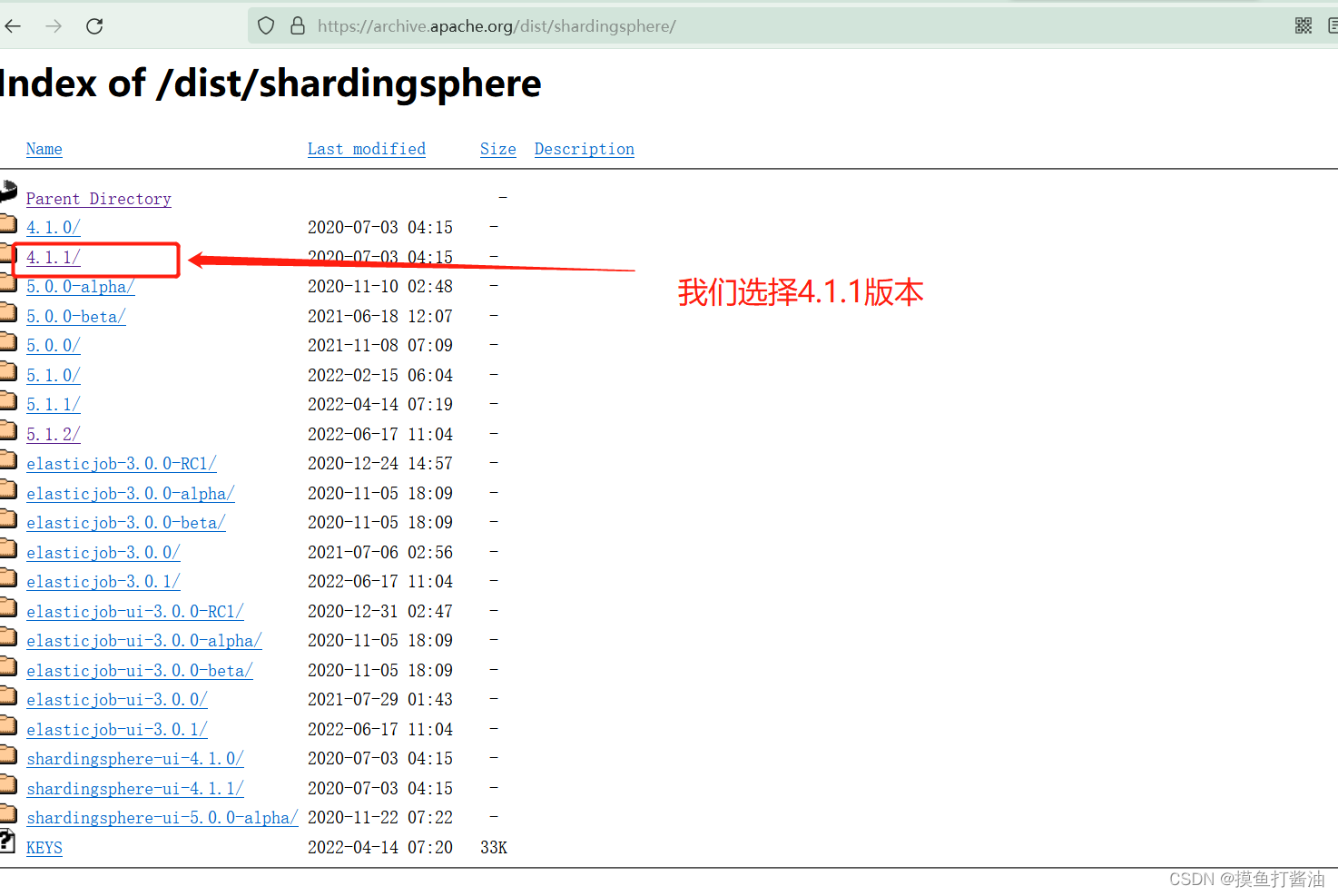Open the elasticjob-ui-3.0.0-beta/ directory
This screenshot has width=1338, height=896.
point(140,671)
